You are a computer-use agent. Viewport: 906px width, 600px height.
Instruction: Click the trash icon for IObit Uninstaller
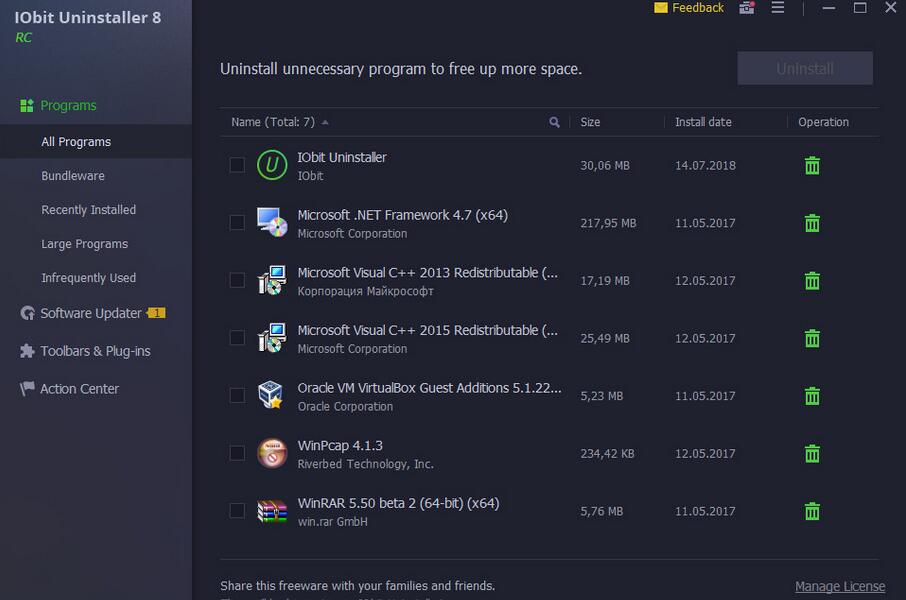(x=812, y=165)
